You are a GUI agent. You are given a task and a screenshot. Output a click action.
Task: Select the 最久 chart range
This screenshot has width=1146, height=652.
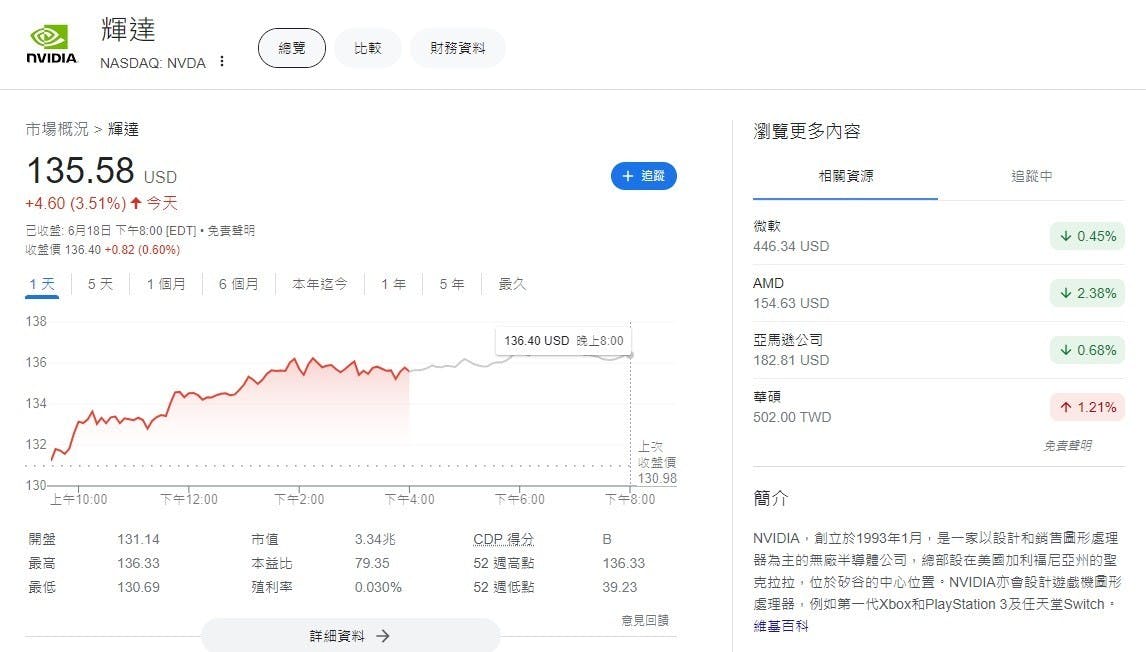point(512,284)
